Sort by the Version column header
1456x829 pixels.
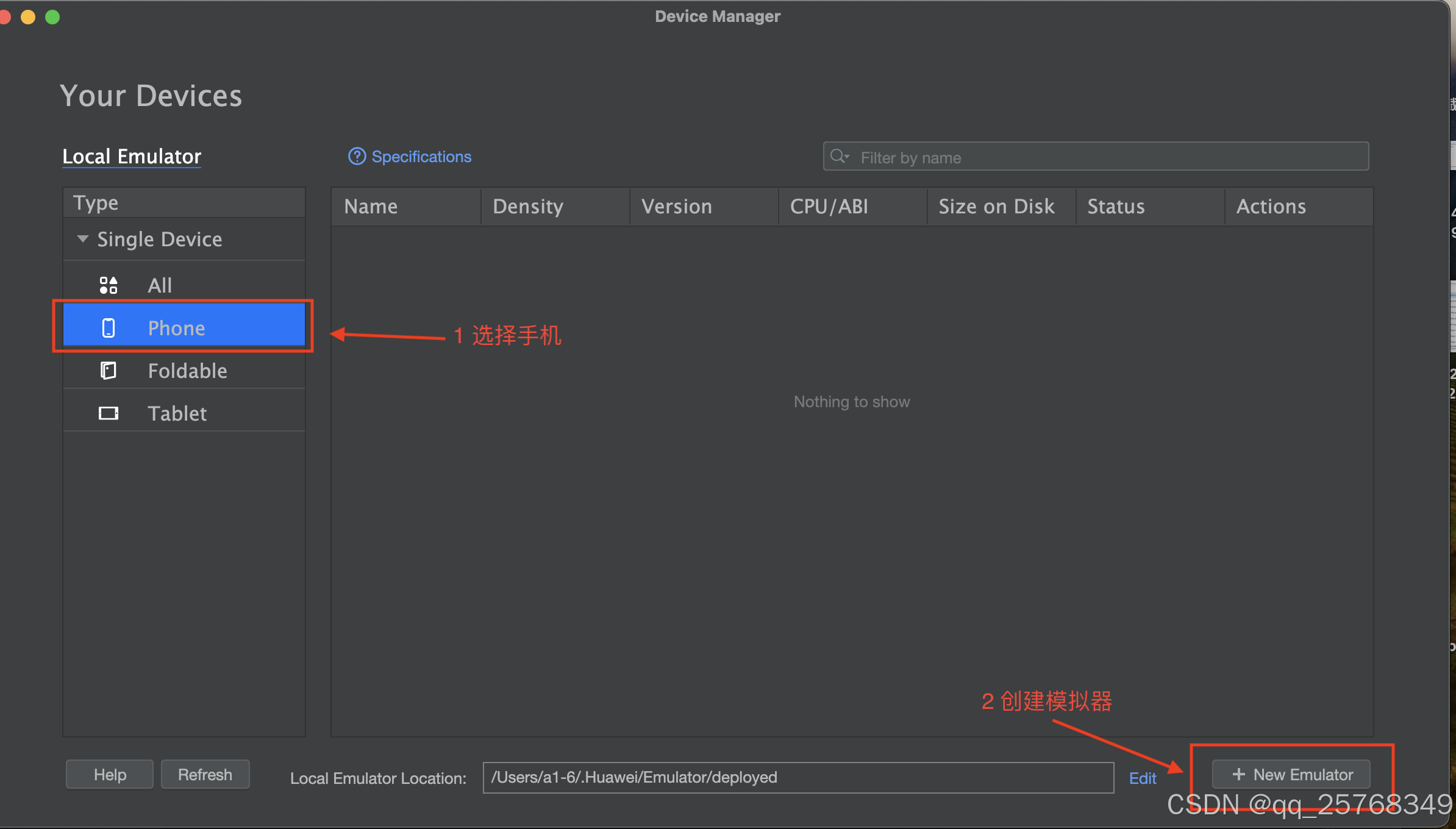coord(677,207)
